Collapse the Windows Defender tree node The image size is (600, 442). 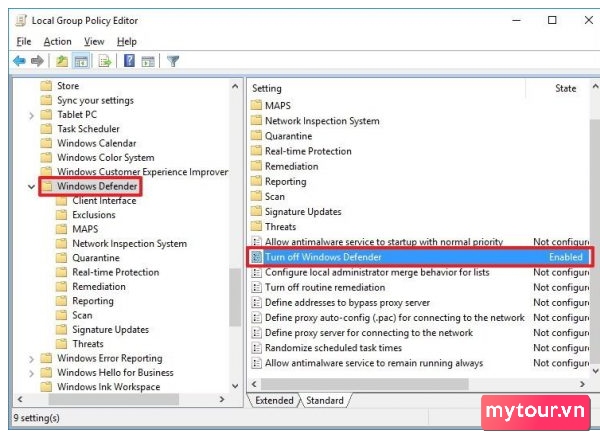click(31, 187)
